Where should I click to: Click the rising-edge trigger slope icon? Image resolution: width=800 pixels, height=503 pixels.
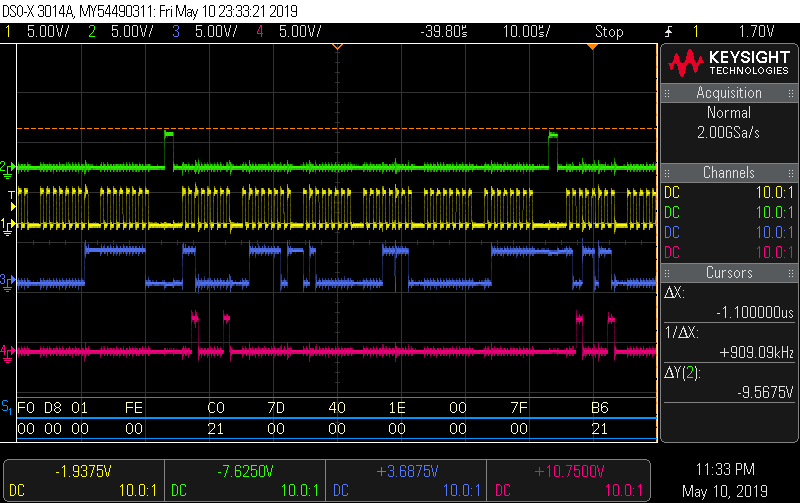669,32
